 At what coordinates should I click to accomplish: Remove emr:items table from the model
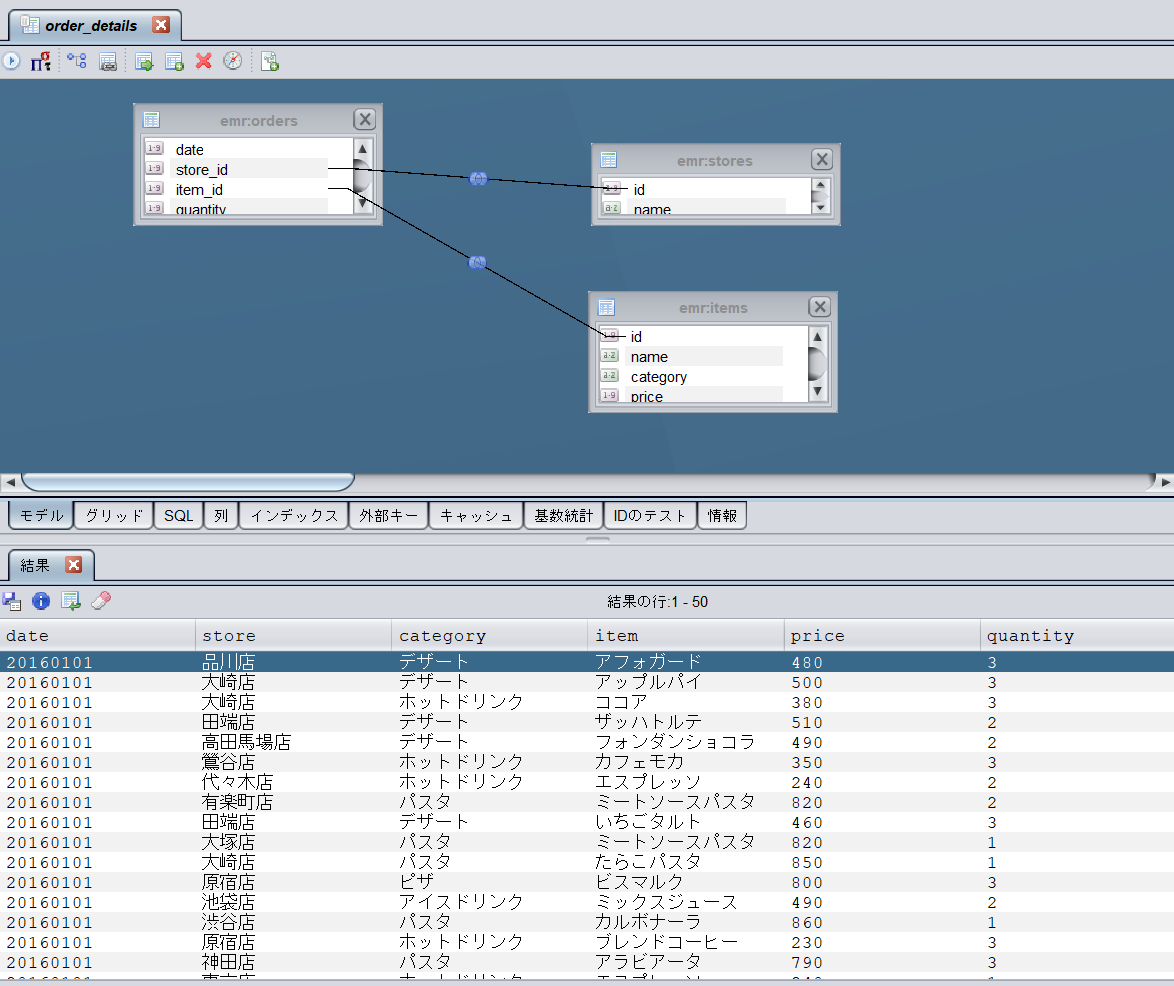click(x=820, y=307)
